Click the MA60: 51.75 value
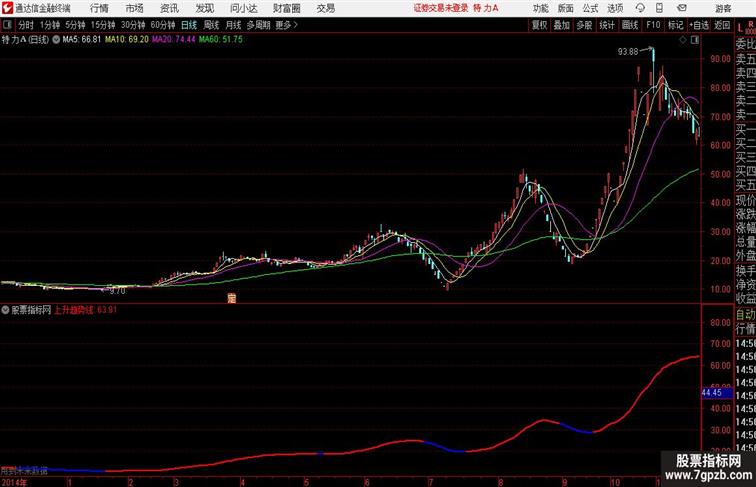The width and height of the screenshot is (756, 487). click(221, 40)
